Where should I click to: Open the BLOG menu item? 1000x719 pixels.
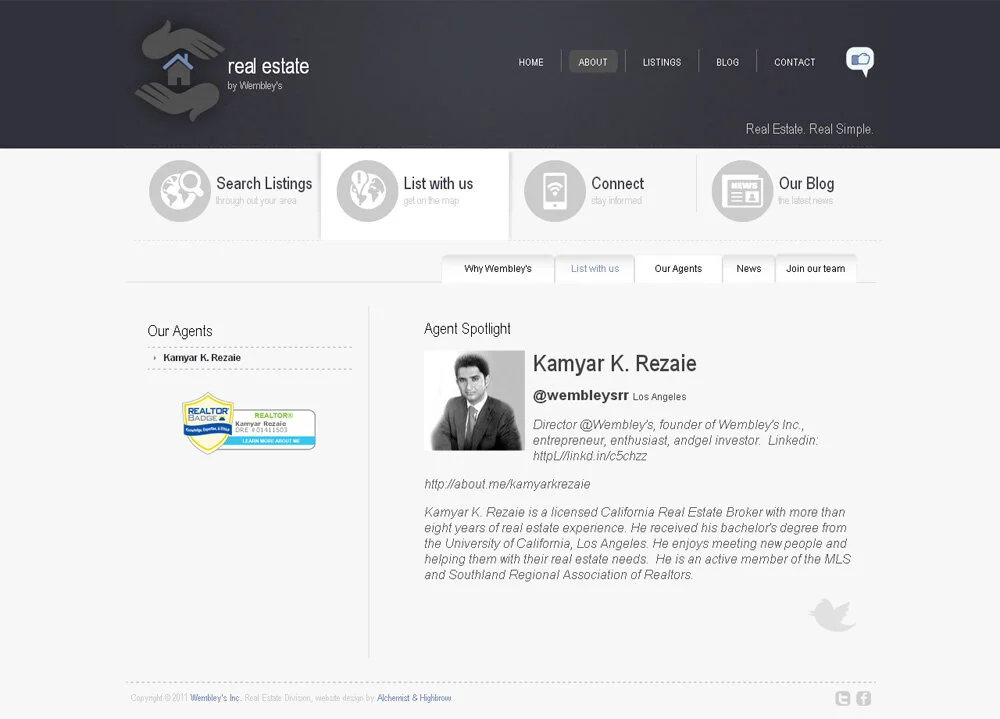[x=728, y=62]
